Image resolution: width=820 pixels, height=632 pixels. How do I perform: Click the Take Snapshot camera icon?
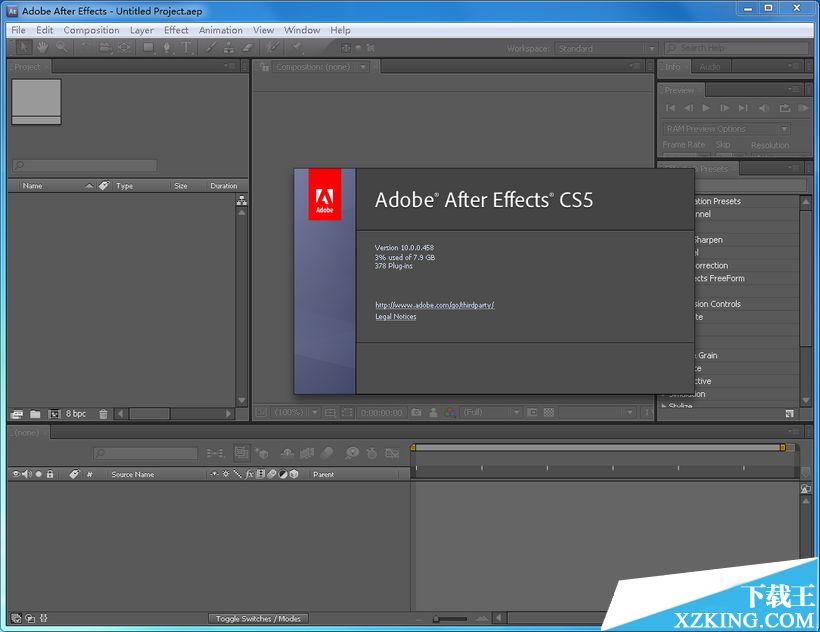[x=416, y=412]
